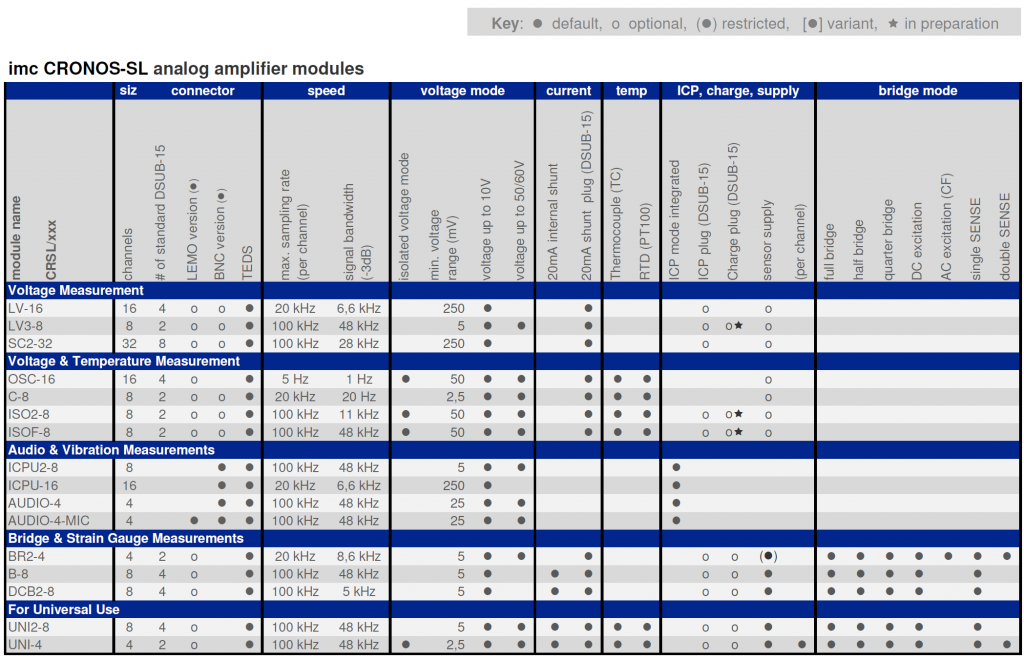Click the star marker in the LV3-8 row
The width and height of the screenshot is (1024, 660).
(x=739, y=326)
